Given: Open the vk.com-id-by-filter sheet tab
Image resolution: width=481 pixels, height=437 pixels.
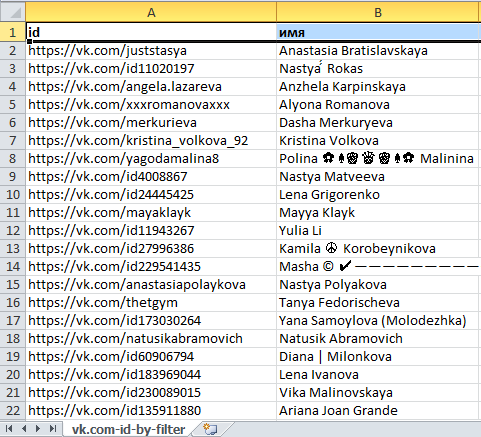Looking at the screenshot, I should point(129,429).
